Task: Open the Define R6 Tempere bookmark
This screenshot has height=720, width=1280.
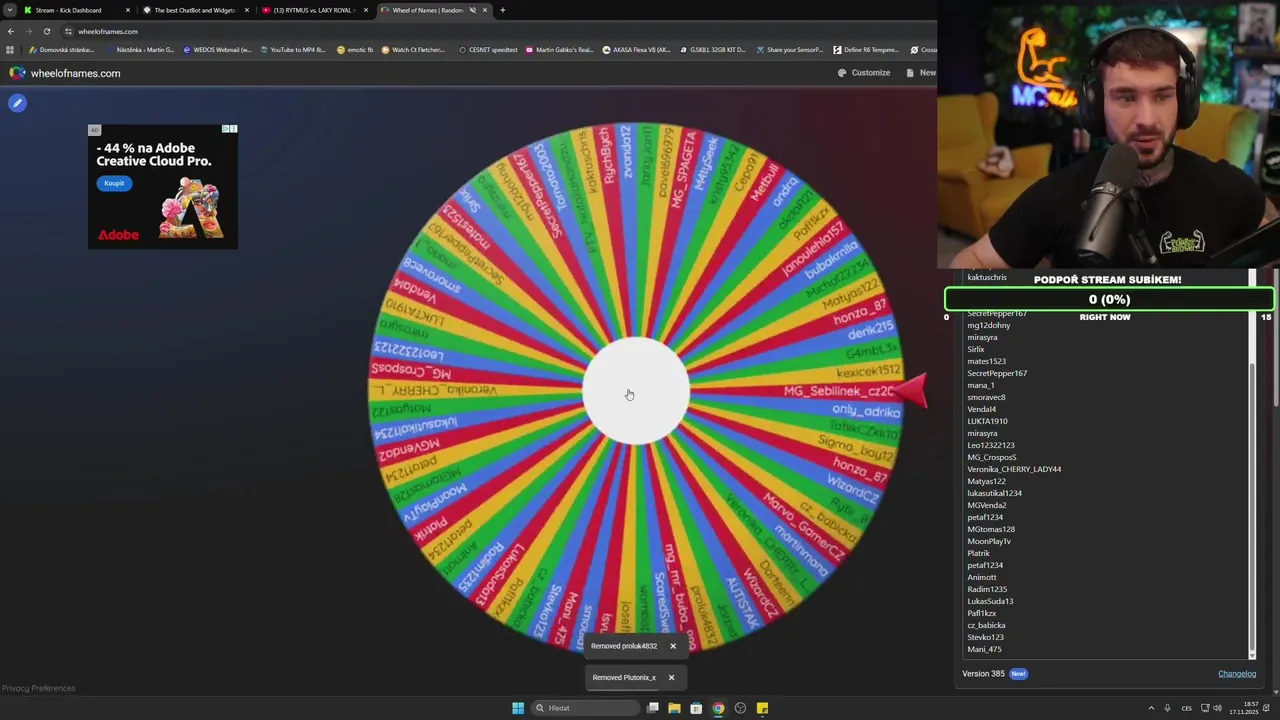Action: (x=867, y=50)
